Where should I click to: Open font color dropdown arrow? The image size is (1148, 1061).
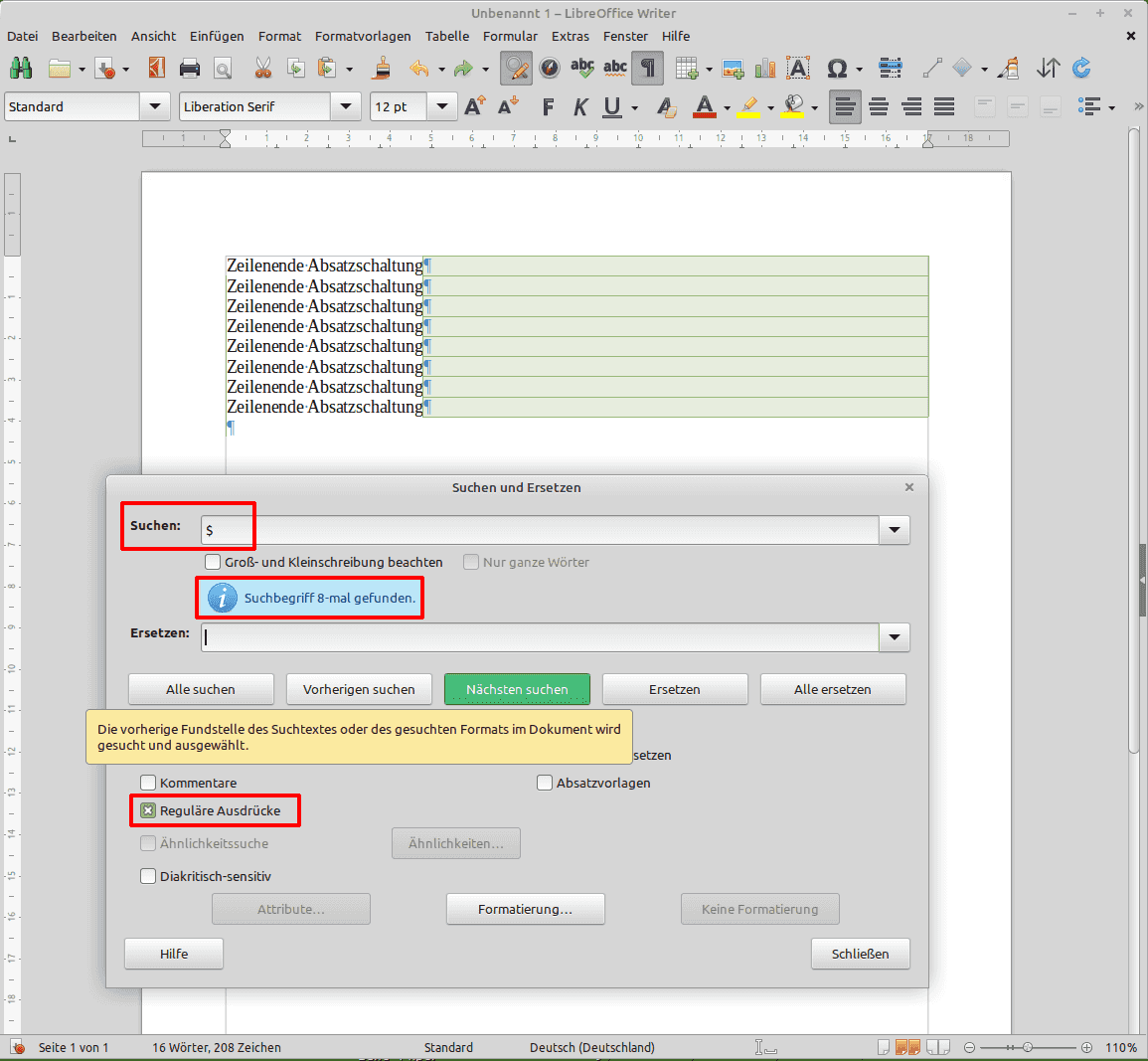click(727, 108)
